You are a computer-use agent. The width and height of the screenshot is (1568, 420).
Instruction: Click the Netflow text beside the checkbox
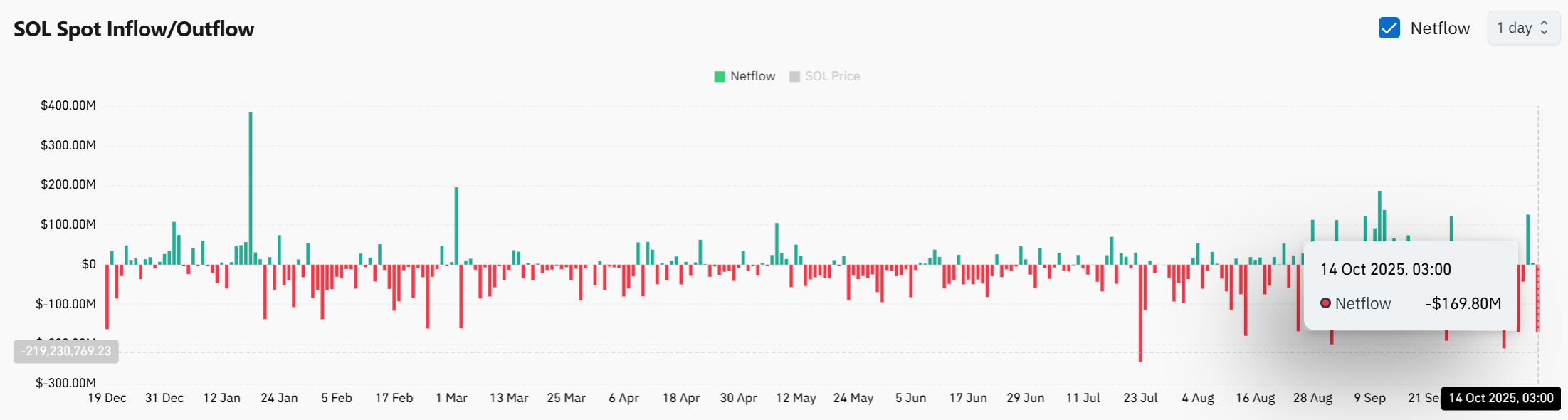point(1439,28)
